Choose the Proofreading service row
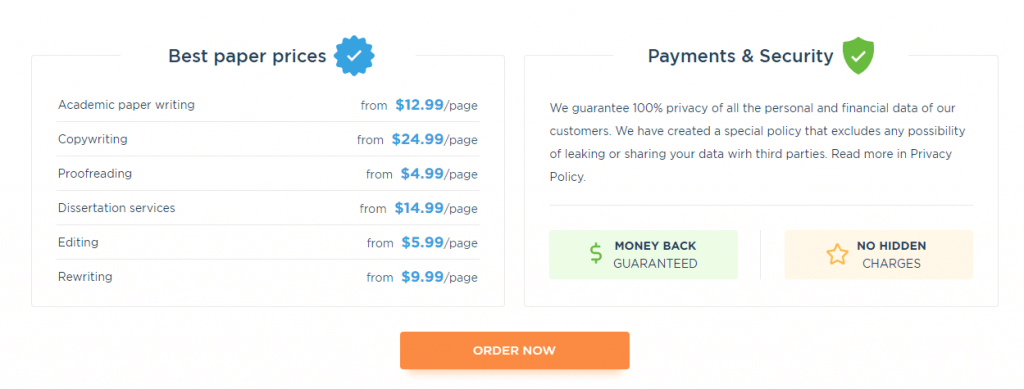The image size is (1024, 389). point(268,174)
